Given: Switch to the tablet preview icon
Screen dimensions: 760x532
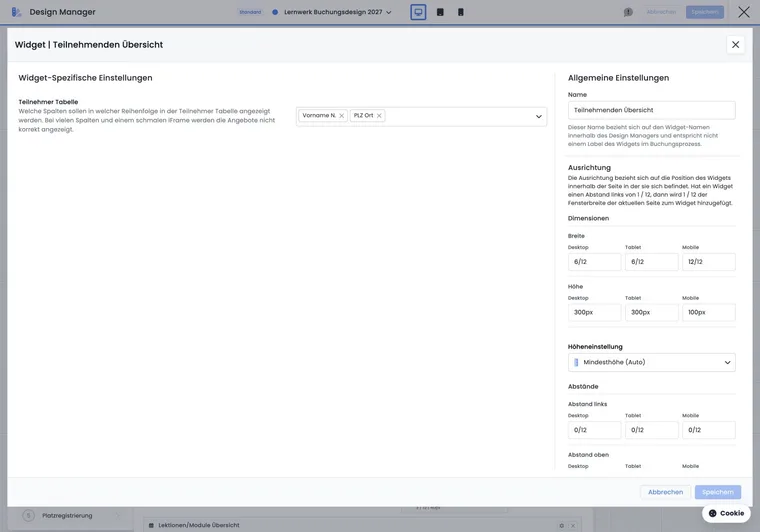Looking at the screenshot, I should 440,12.
